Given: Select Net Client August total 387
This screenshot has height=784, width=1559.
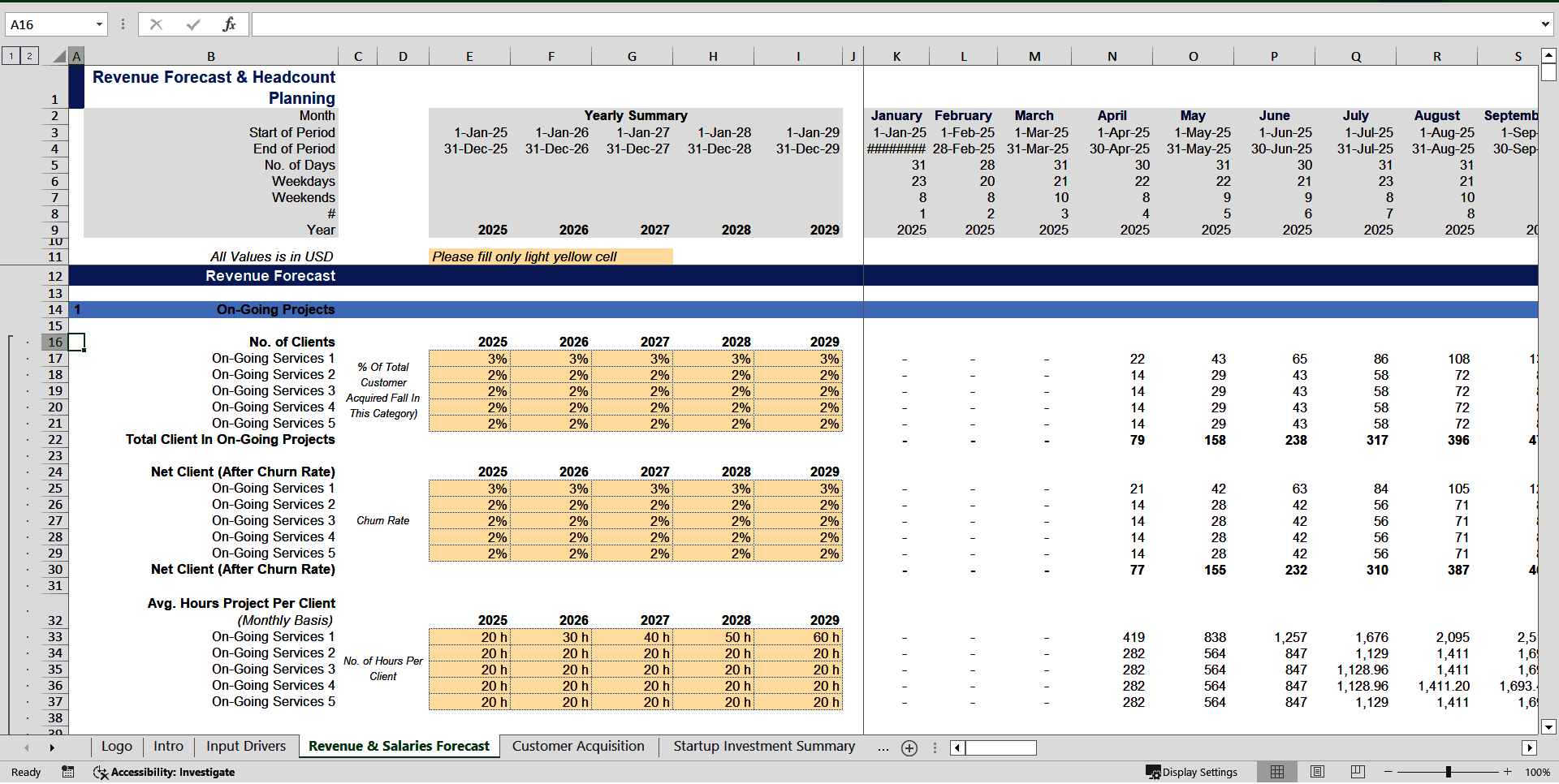Looking at the screenshot, I should [x=1436, y=570].
